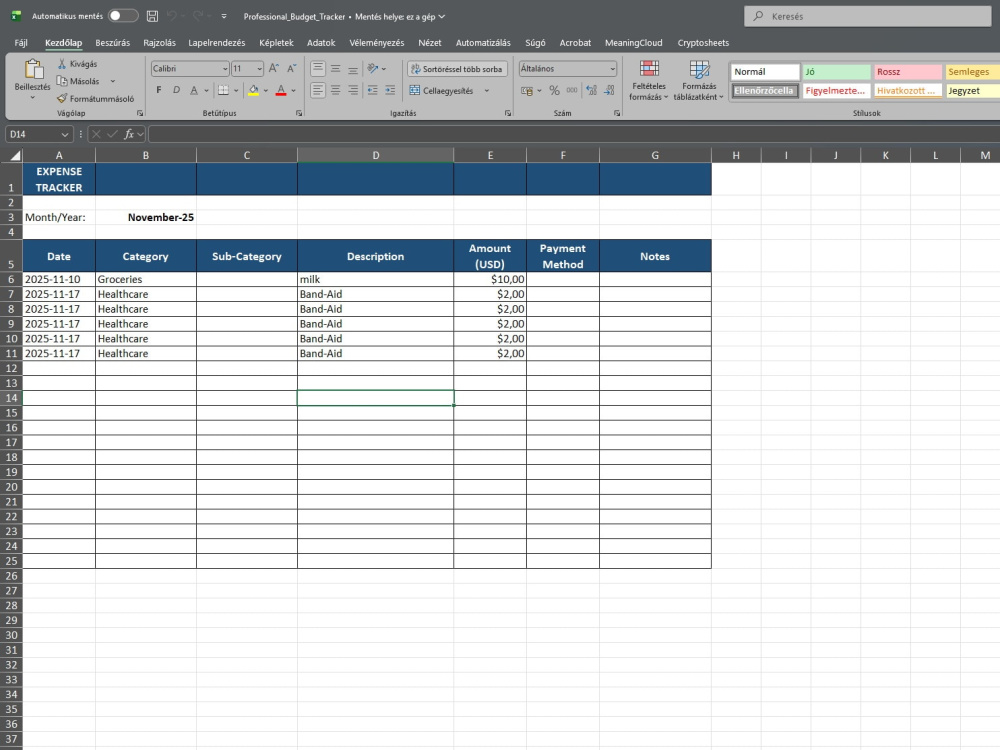Open the Általános number format dropdown
Viewport: 1000px width, 750px height.
tap(612, 68)
